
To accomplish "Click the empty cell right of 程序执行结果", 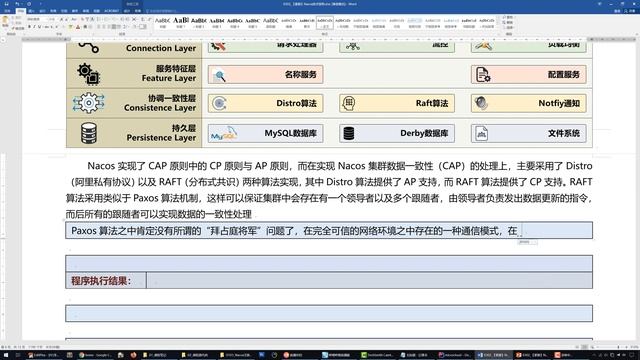I will (x=369, y=281).
